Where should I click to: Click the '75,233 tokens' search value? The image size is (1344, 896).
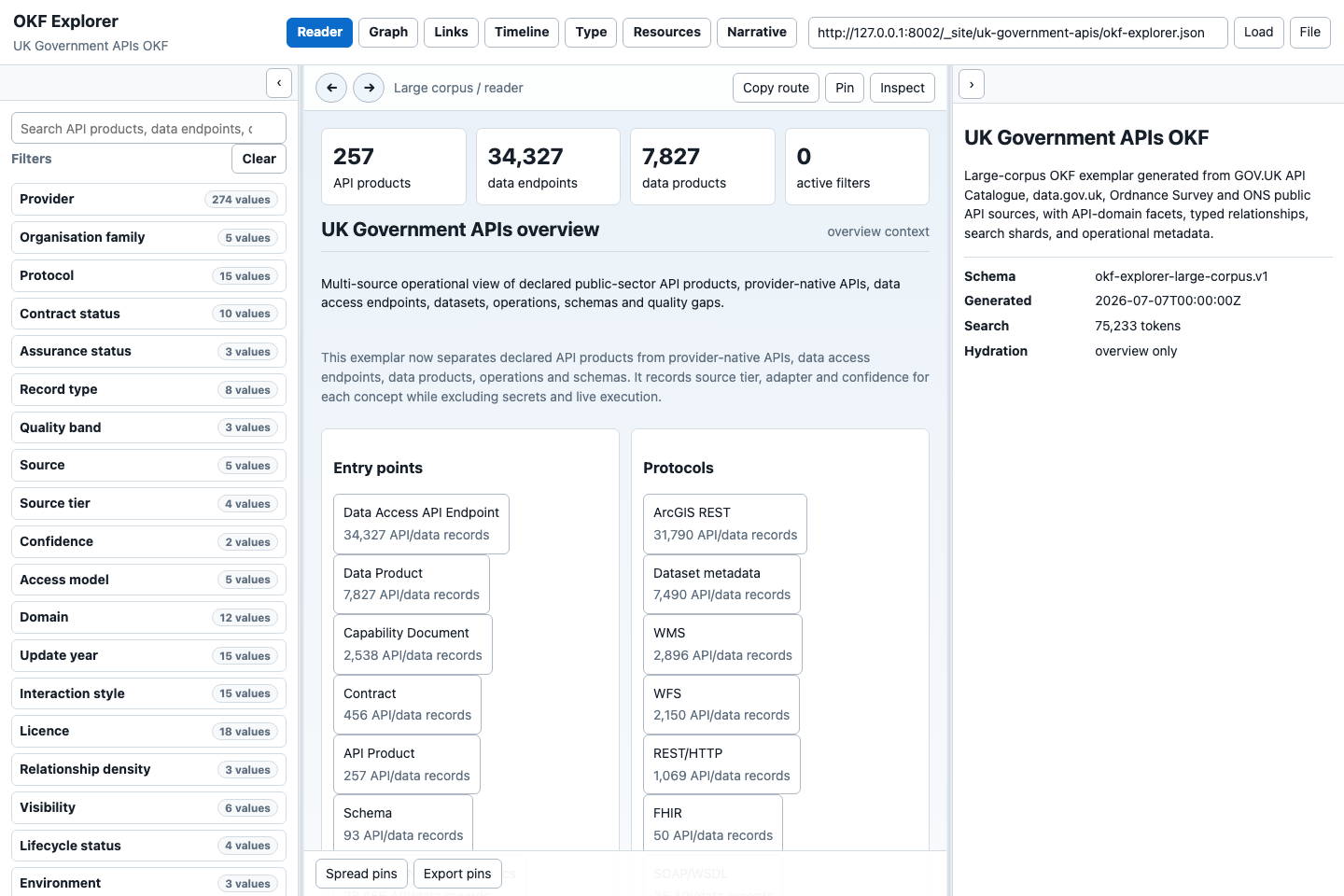point(1138,326)
